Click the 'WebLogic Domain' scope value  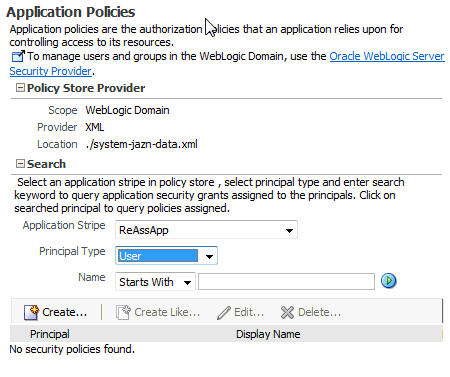pos(127,110)
